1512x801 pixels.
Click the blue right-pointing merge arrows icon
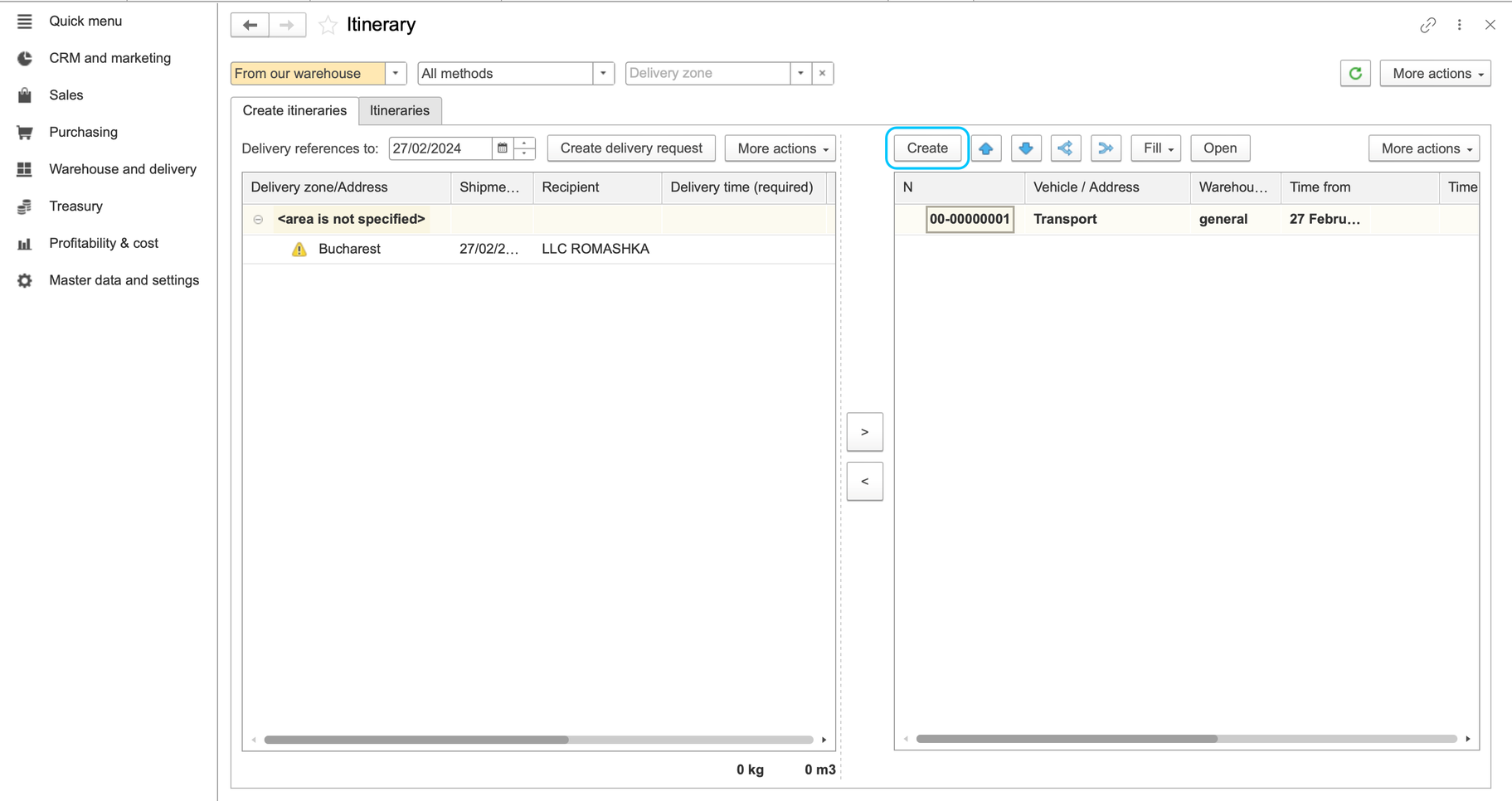[x=1106, y=148]
